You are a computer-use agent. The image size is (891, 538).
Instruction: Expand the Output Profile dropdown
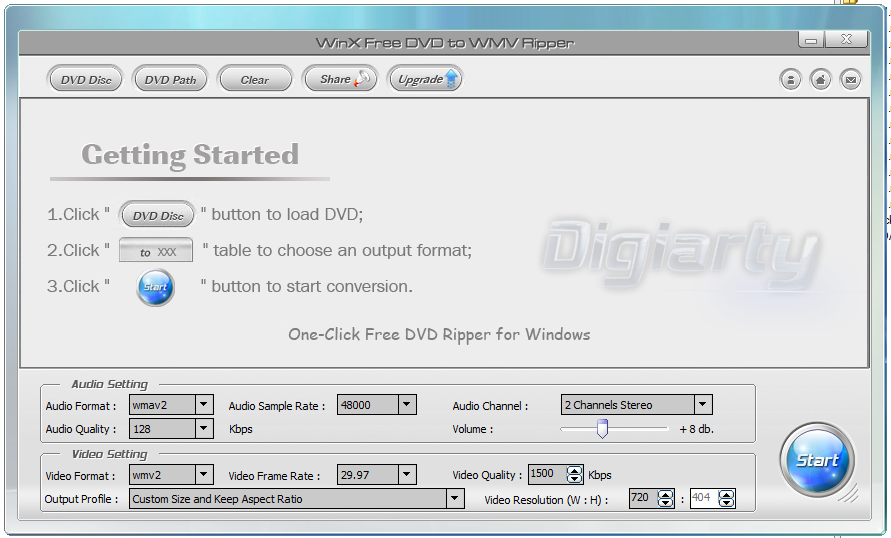click(455, 498)
